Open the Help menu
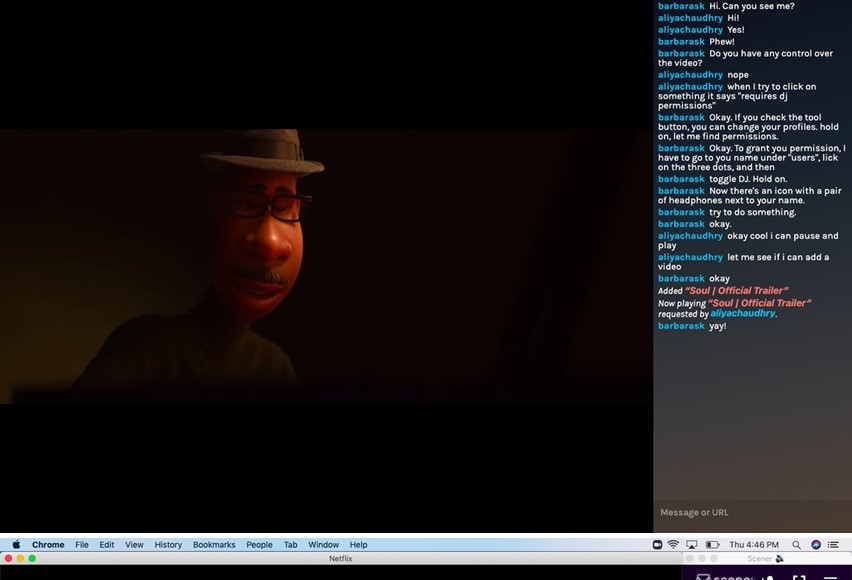 (358, 544)
